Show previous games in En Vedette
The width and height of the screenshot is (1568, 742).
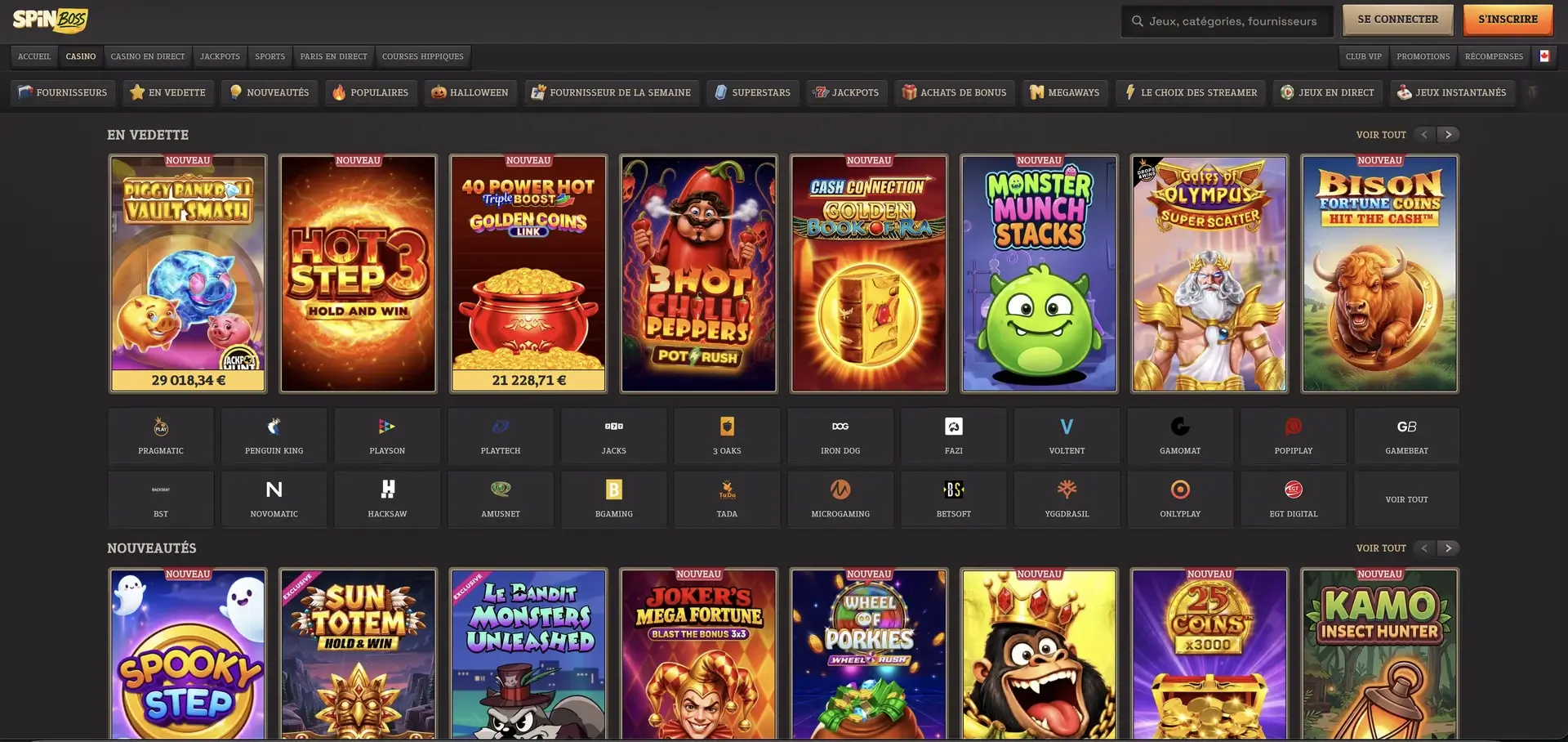[x=1424, y=135]
